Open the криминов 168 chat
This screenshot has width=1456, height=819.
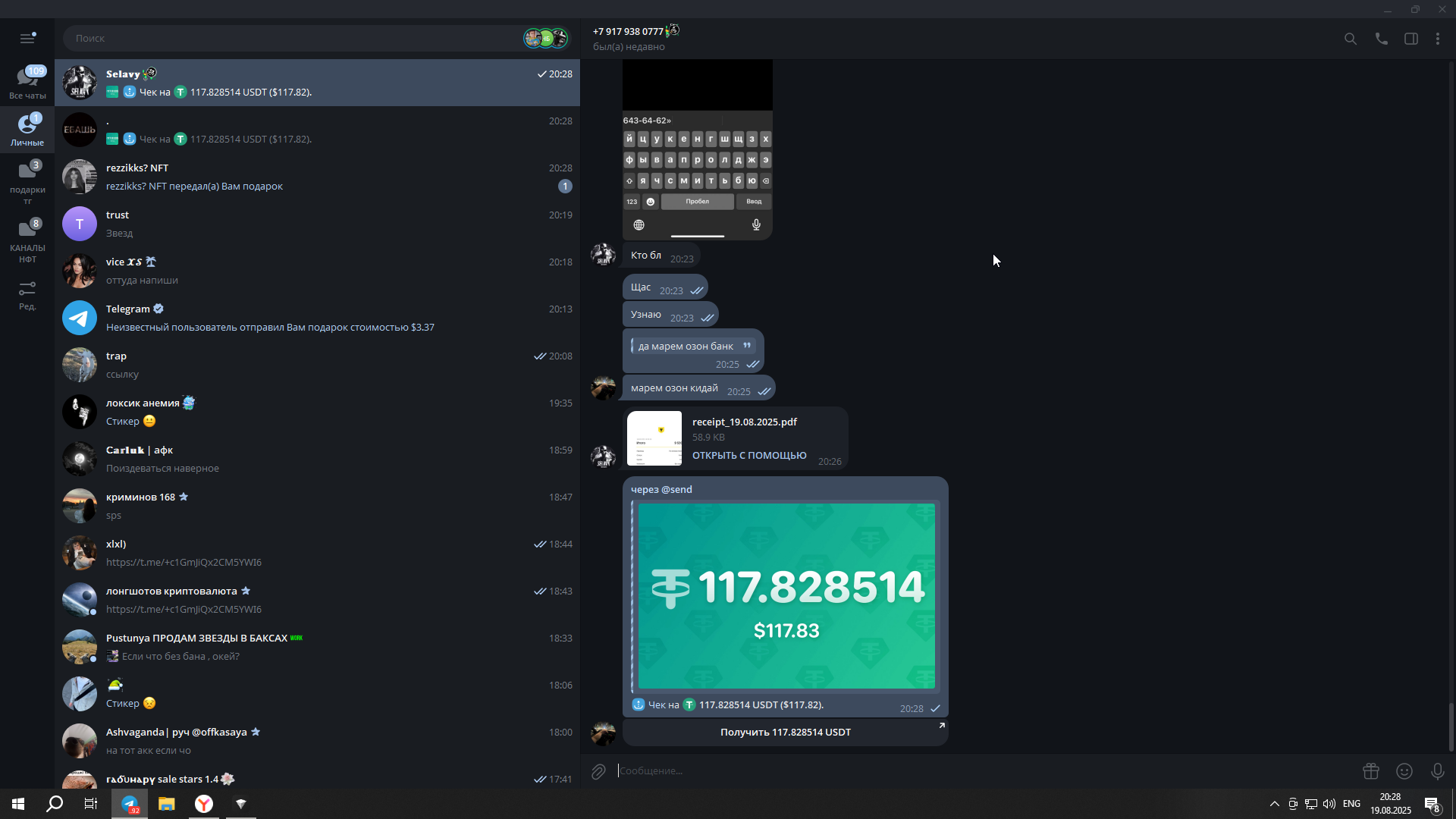pos(317,506)
